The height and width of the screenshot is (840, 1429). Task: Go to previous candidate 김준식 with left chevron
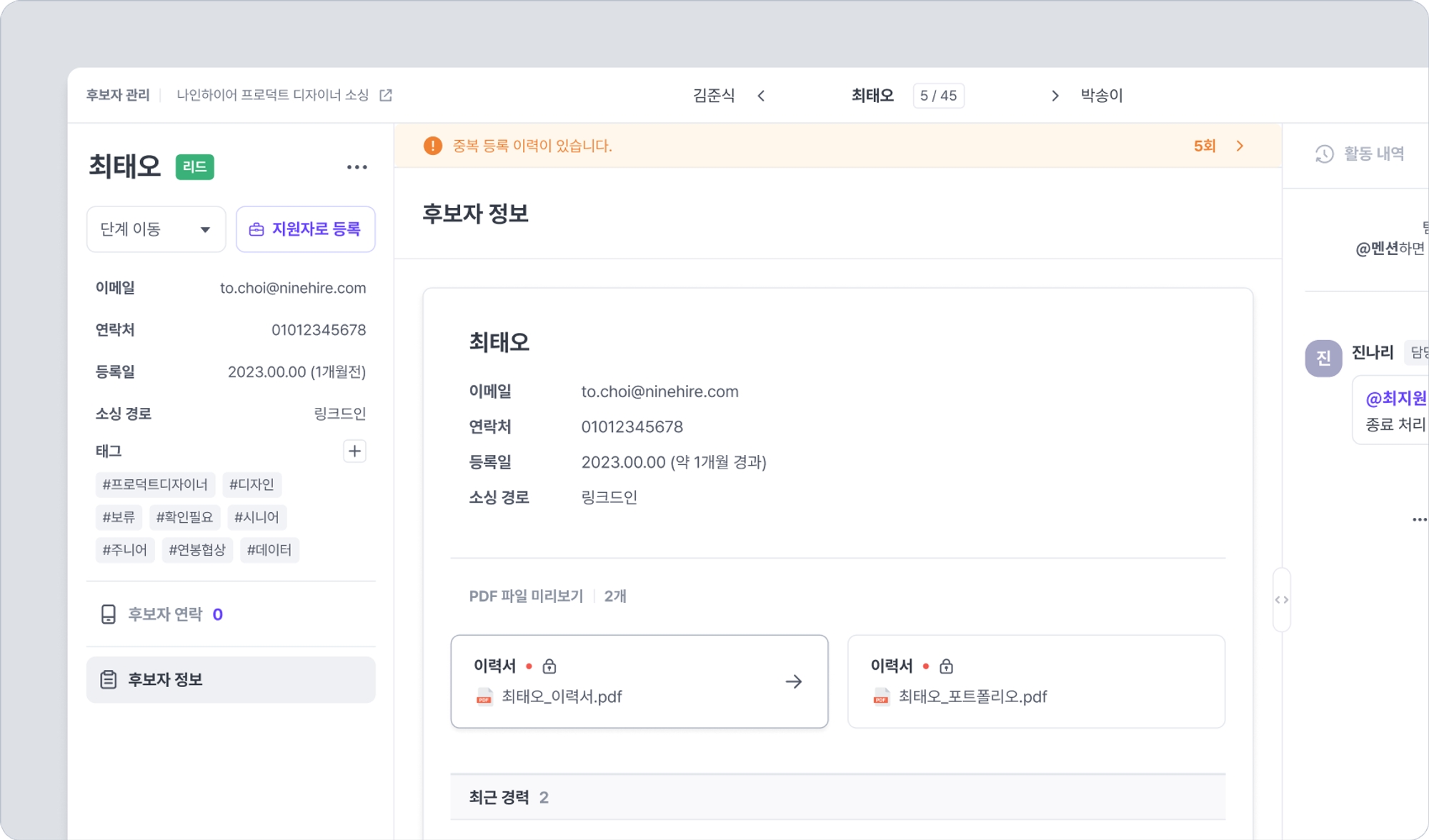point(761,96)
